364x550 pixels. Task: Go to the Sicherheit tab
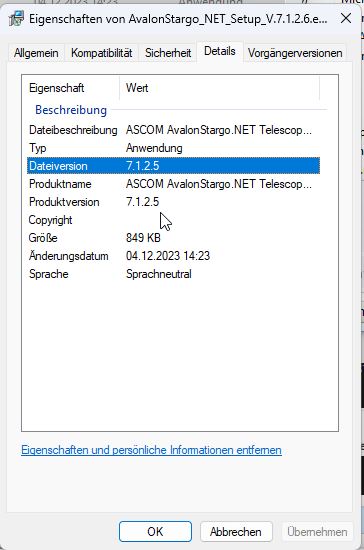168,53
